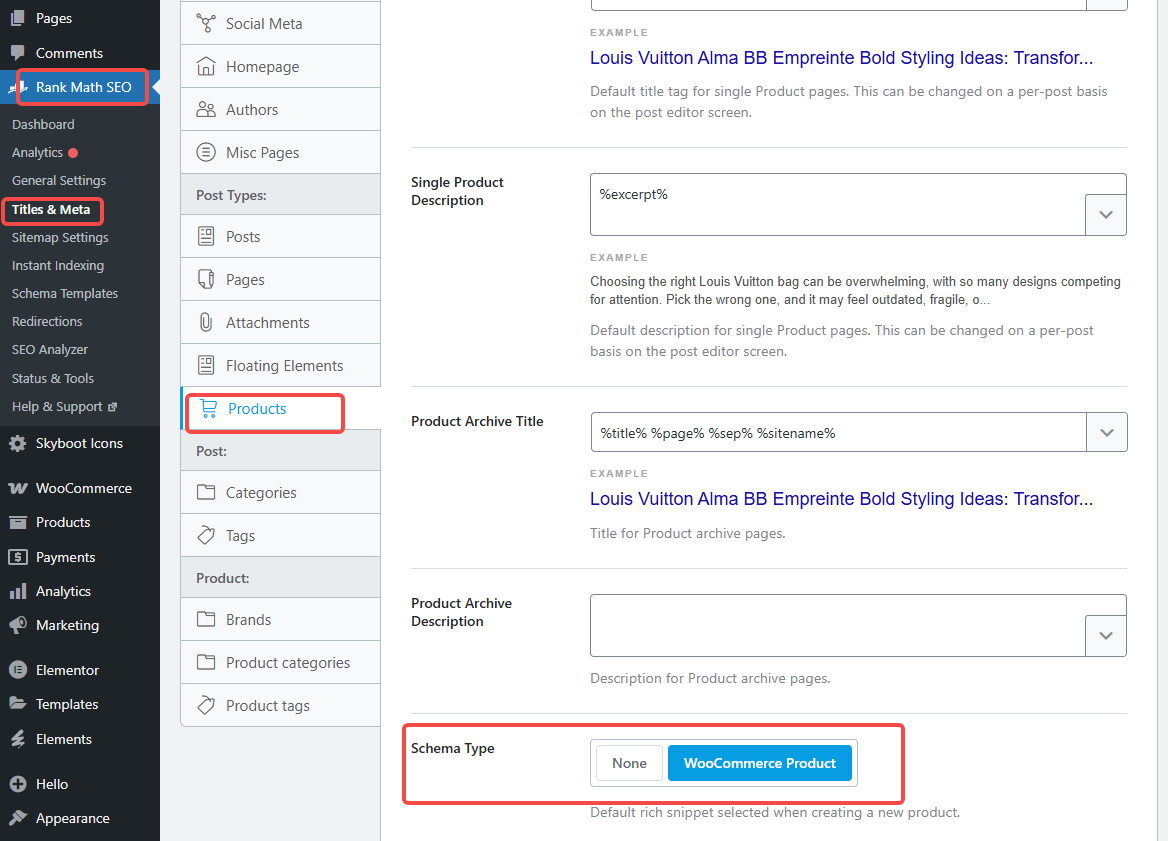Click the Marketing megaphone icon
Screen dimensions: 1168x841
coord(18,625)
